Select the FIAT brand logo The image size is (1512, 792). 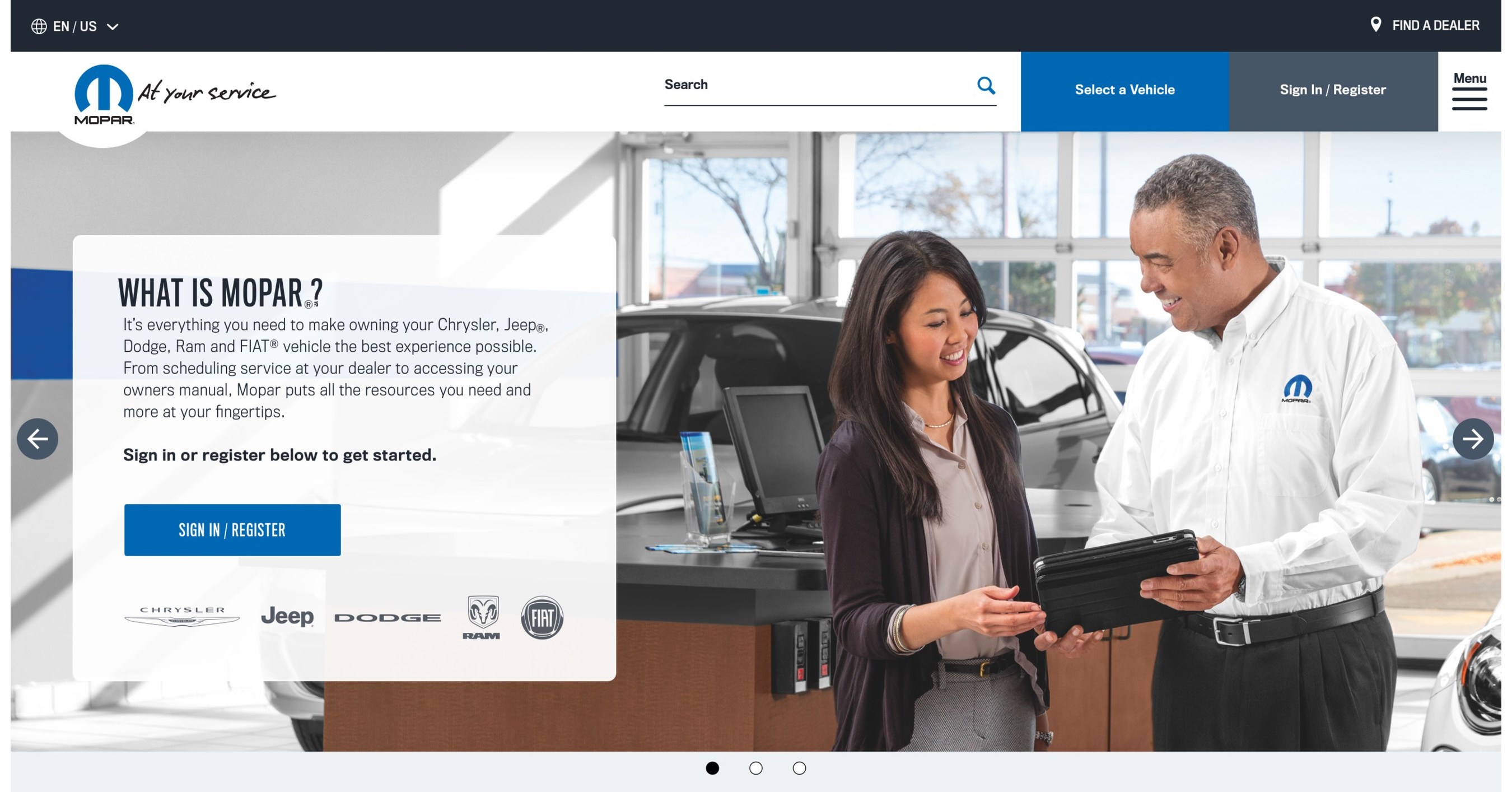pos(542,617)
